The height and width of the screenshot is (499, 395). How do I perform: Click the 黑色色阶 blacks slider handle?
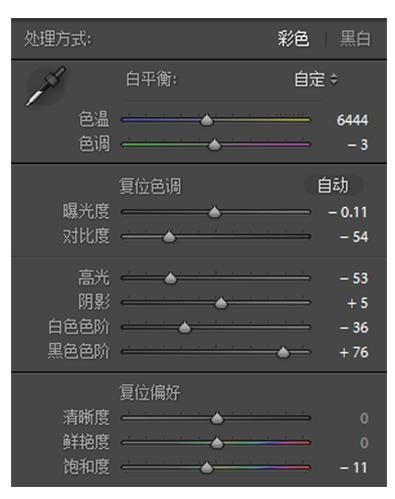point(283,352)
